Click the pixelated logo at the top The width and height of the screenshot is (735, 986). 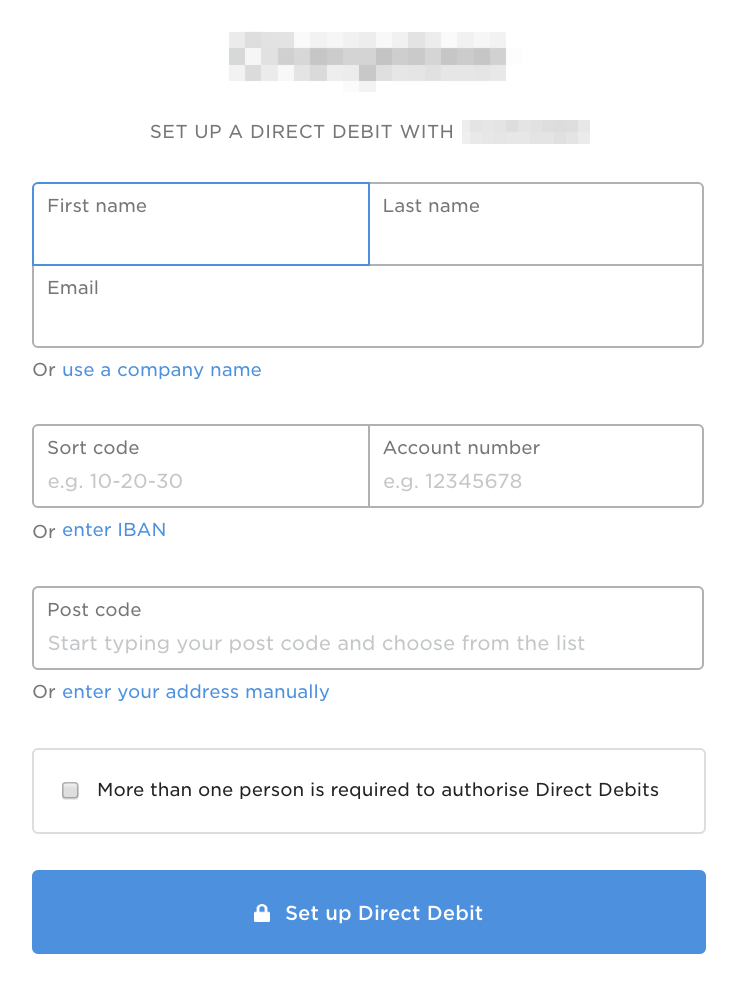click(367, 58)
